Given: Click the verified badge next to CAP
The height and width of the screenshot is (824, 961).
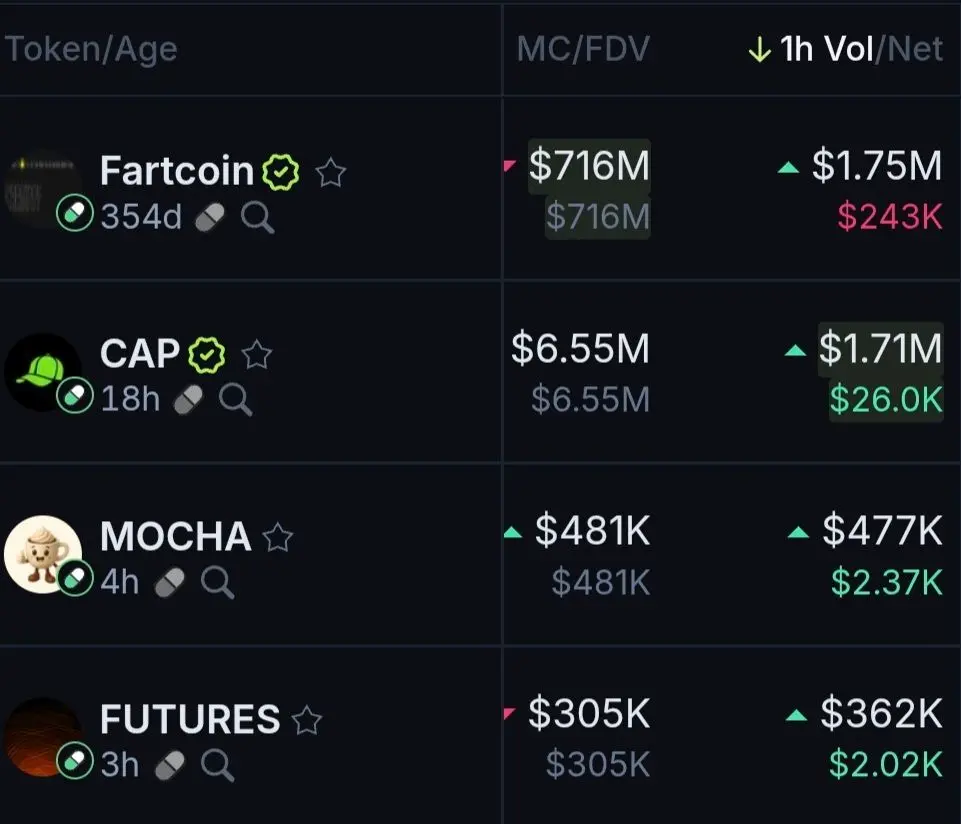Looking at the screenshot, I should (x=207, y=354).
